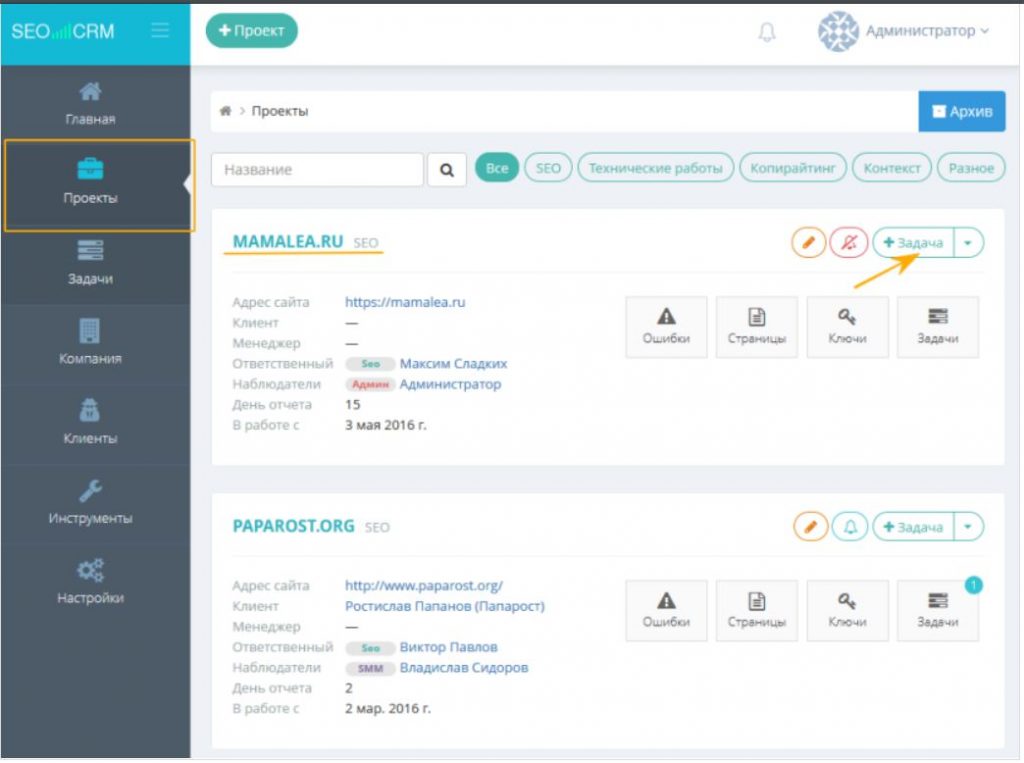Open Задачи tile for PAPAROST.ORG
The image size is (1024, 763).
pos(938,610)
